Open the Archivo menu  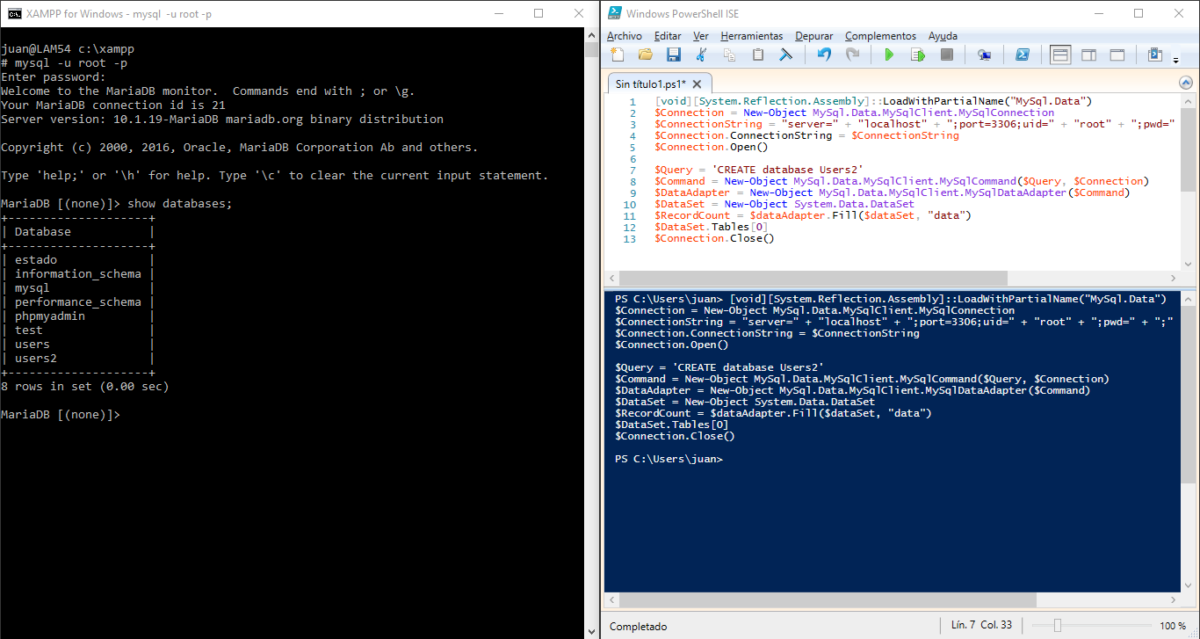tap(624, 36)
